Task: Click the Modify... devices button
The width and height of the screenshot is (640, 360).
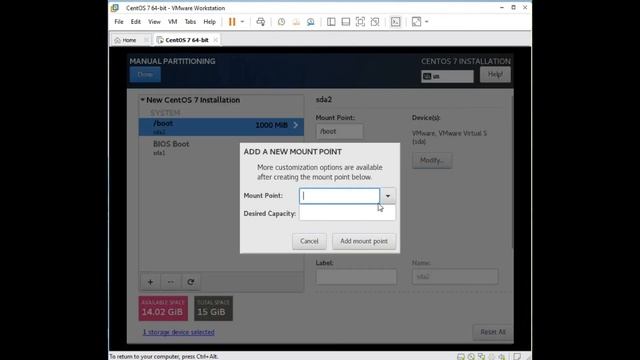Action: click(432, 160)
